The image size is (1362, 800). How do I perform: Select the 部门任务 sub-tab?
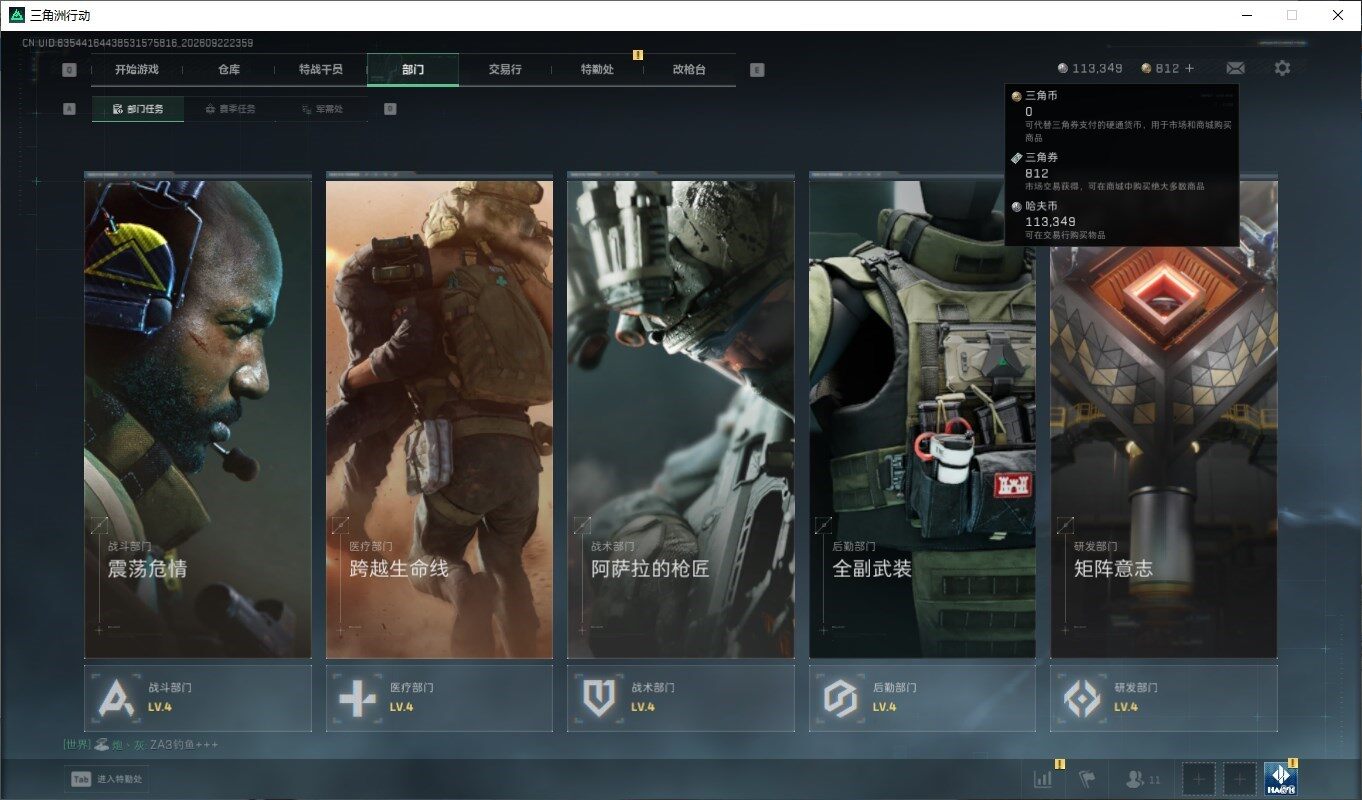(x=138, y=109)
